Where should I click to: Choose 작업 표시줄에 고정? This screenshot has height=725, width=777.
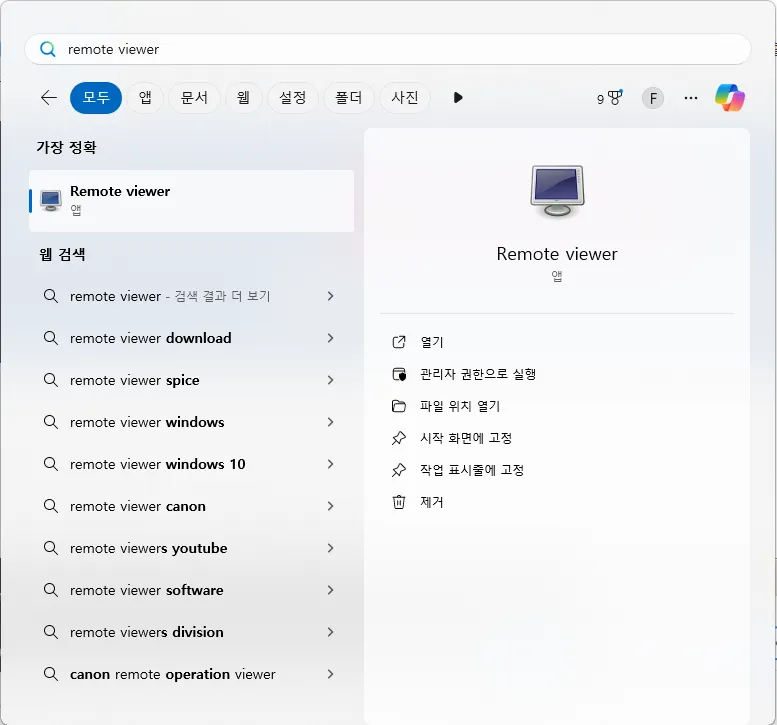click(472, 470)
